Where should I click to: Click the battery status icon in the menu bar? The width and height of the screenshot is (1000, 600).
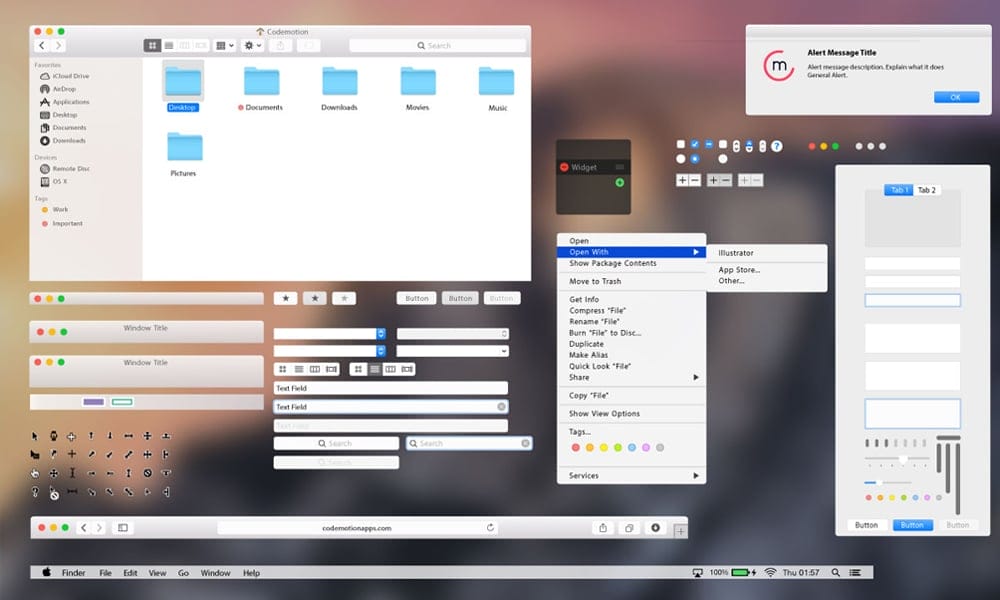741,573
